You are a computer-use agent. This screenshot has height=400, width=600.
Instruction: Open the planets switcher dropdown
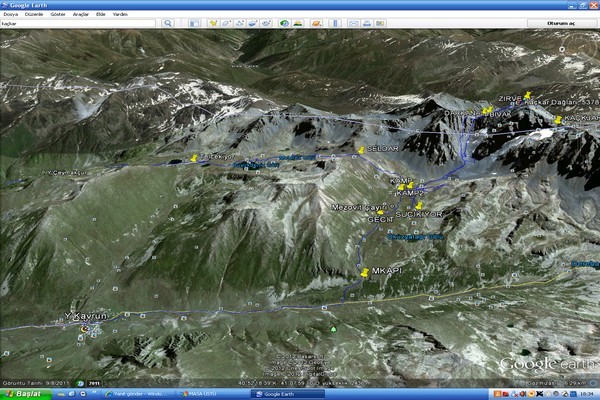pos(316,22)
